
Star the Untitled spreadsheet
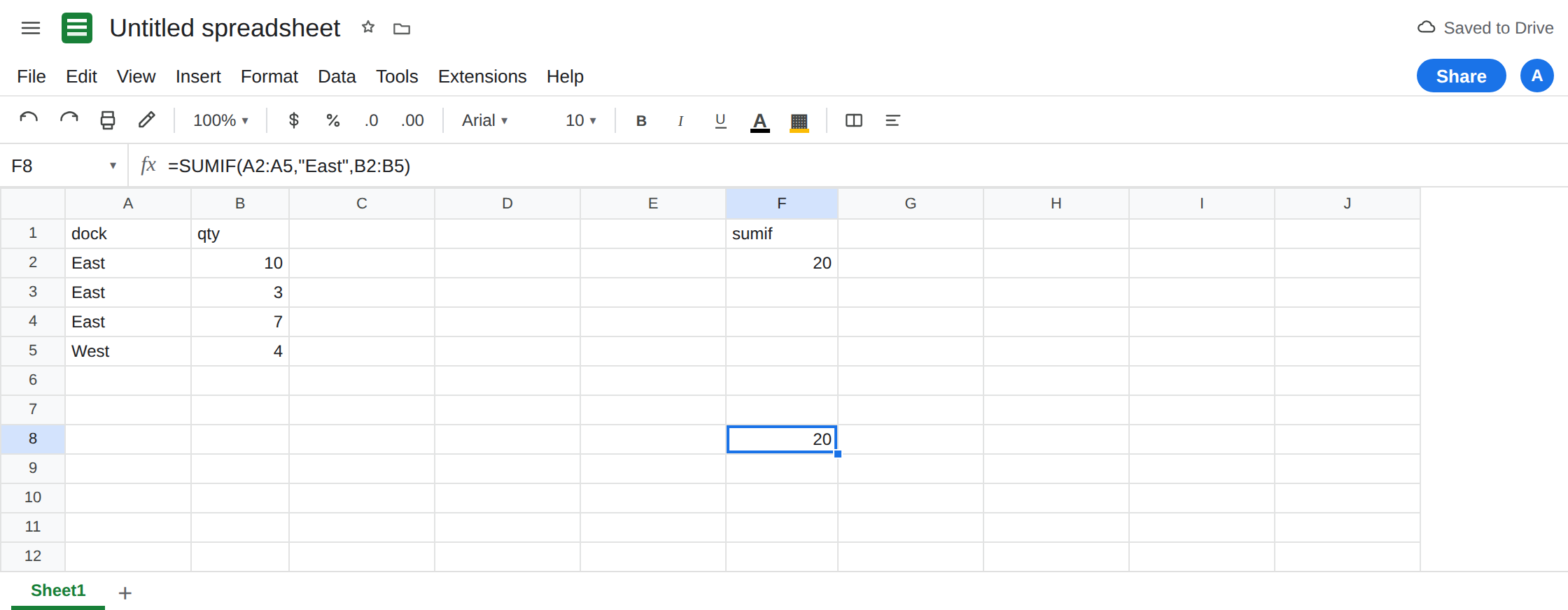click(368, 27)
